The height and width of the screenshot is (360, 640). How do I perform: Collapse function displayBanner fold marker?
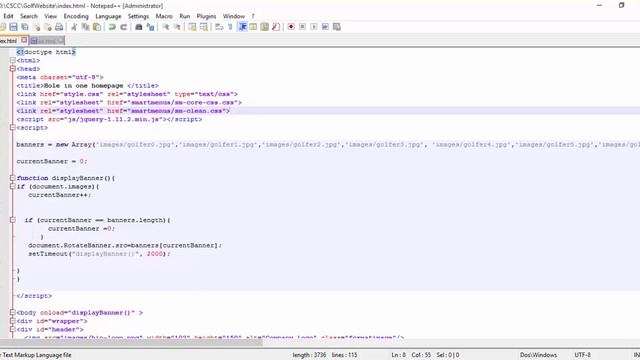(13, 178)
